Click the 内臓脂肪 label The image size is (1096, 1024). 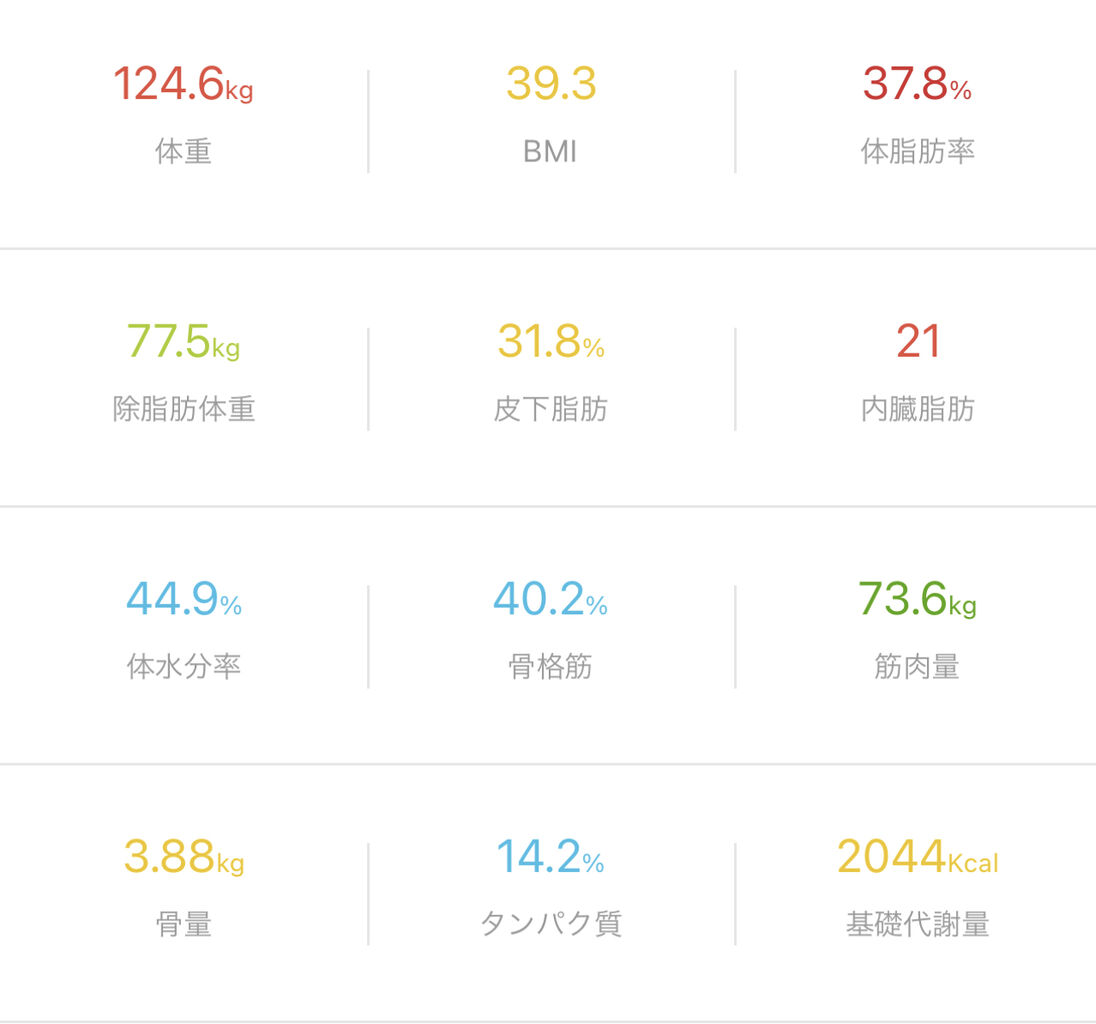917,409
